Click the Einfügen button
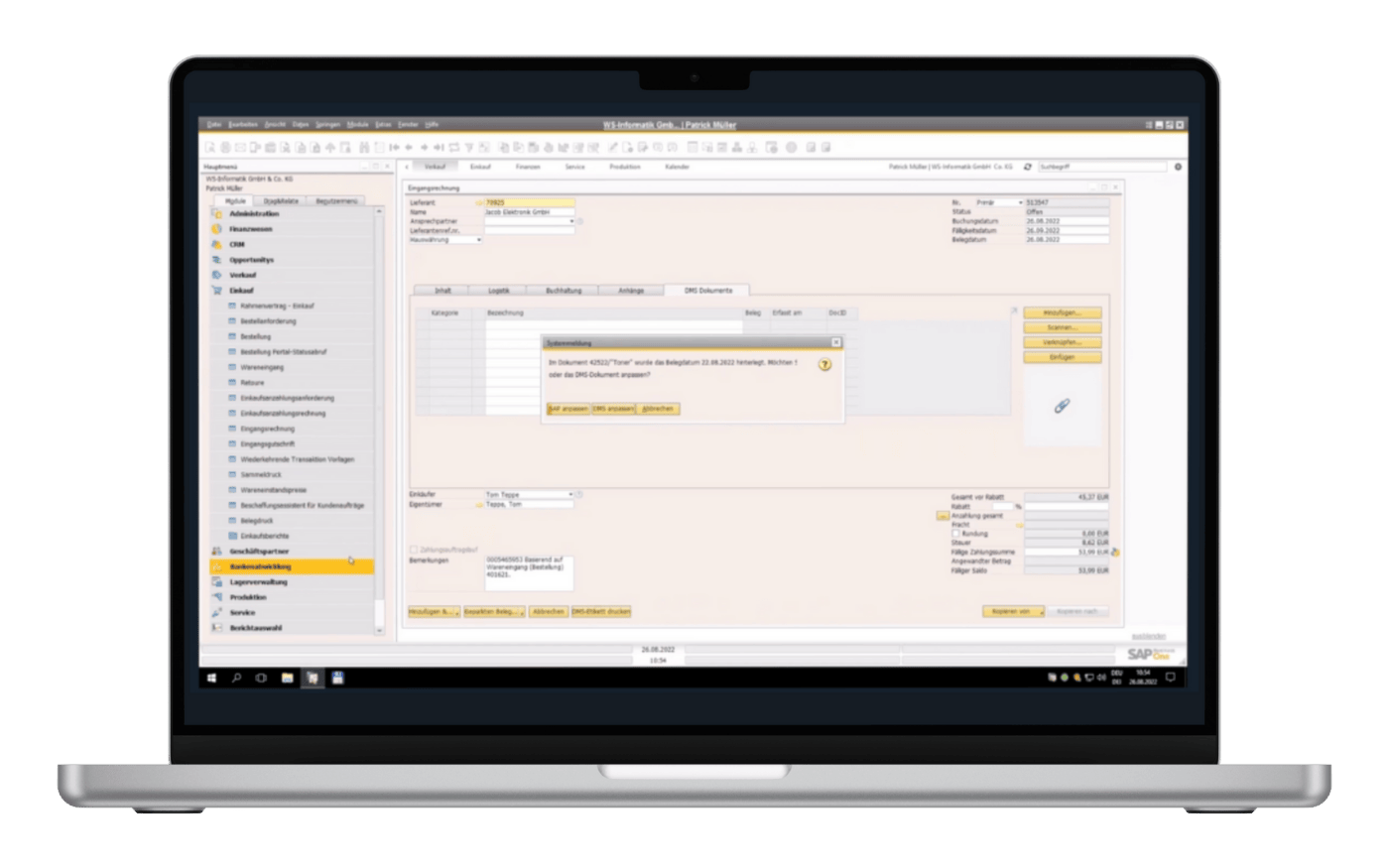Screen dimensions: 1389x868 click(1062, 357)
